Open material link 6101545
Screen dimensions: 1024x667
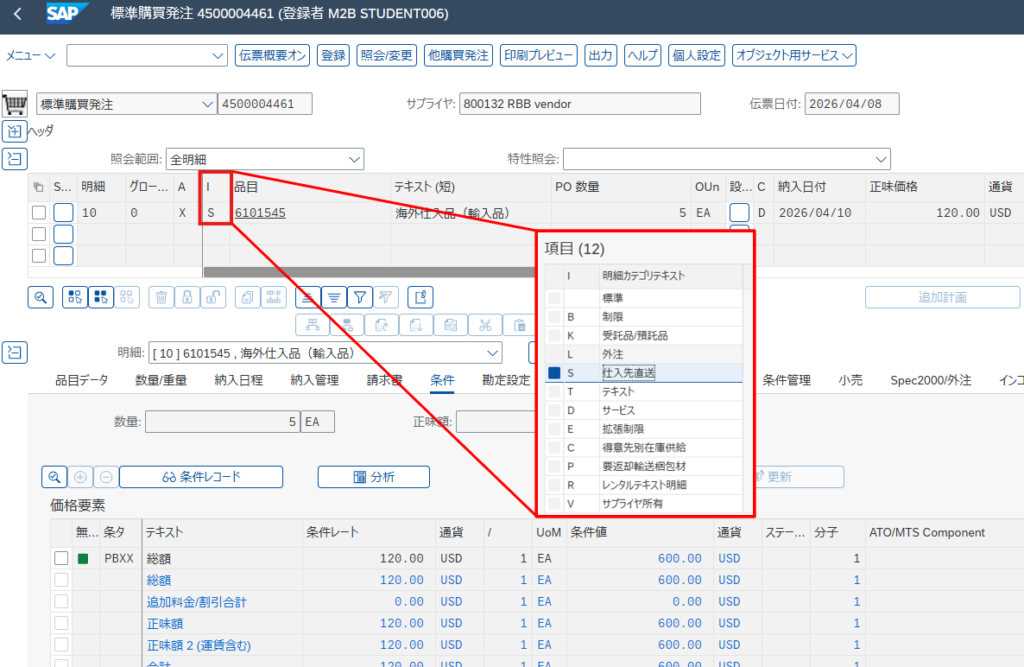pos(260,213)
